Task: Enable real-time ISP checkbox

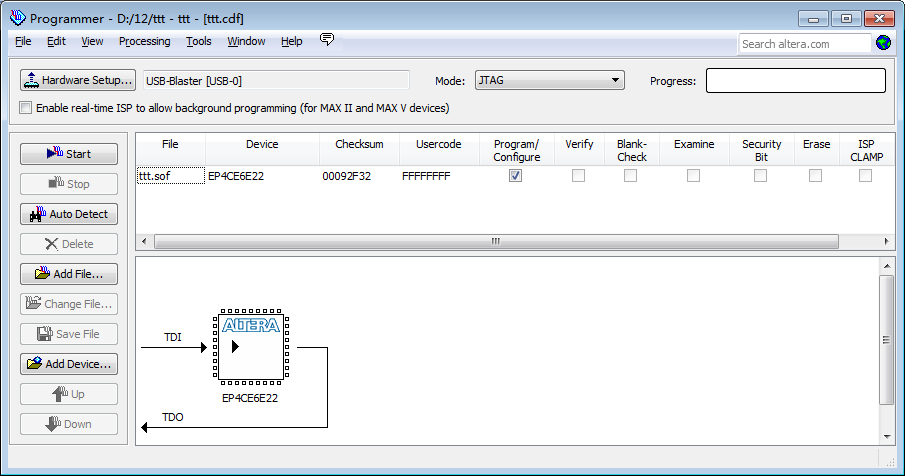Action: pyautogui.click(x=25, y=108)
